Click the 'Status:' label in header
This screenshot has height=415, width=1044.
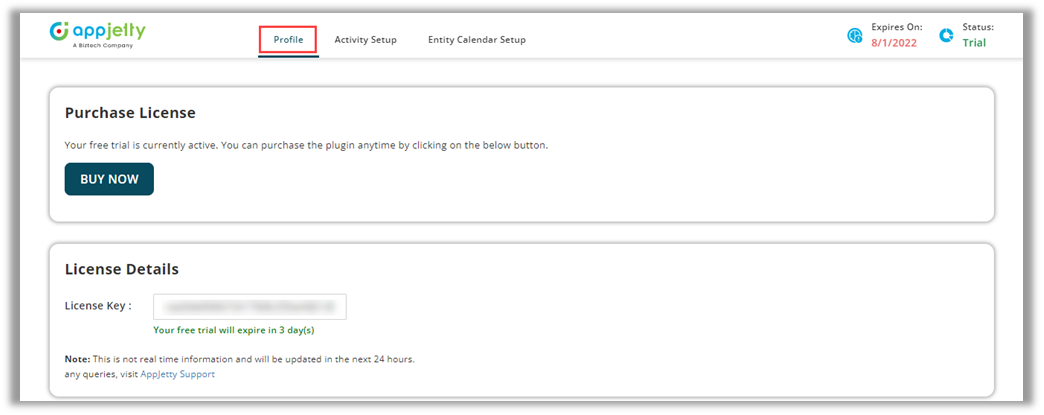977,27
